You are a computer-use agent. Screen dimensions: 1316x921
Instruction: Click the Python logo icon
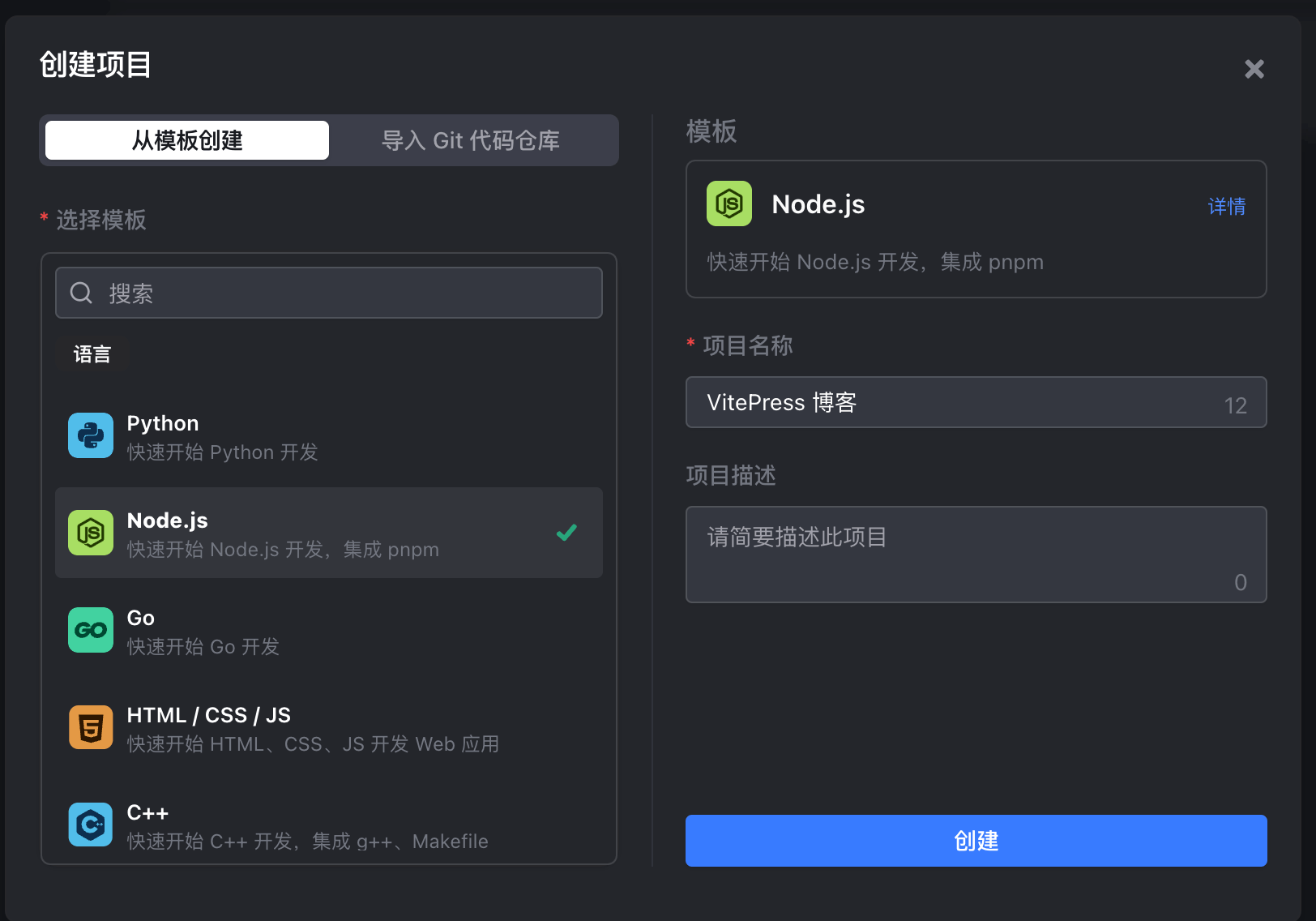91,435
